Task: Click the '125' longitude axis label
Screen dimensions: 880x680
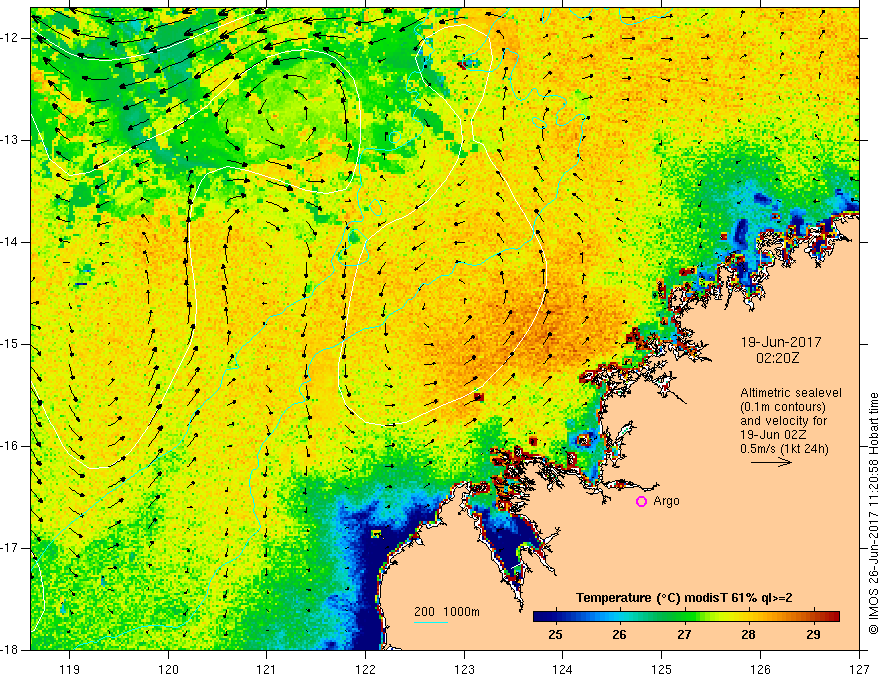Action: 662,670
